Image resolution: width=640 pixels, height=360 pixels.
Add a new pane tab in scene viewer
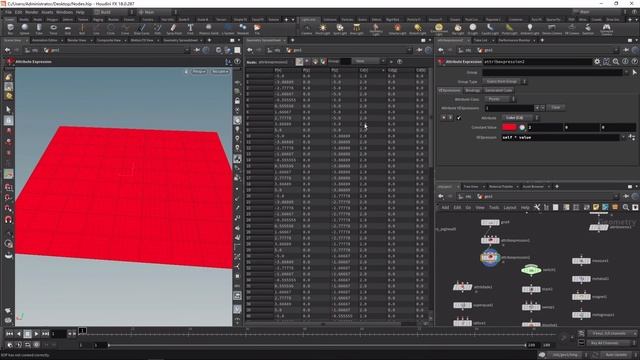click(x=209, y=40)
